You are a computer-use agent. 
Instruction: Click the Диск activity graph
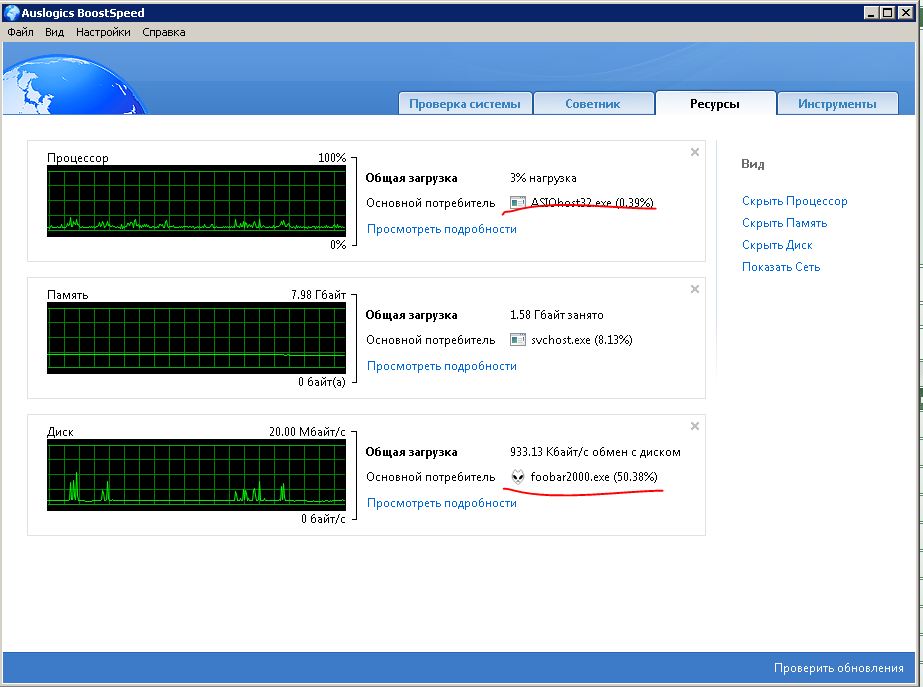point(196,475)
